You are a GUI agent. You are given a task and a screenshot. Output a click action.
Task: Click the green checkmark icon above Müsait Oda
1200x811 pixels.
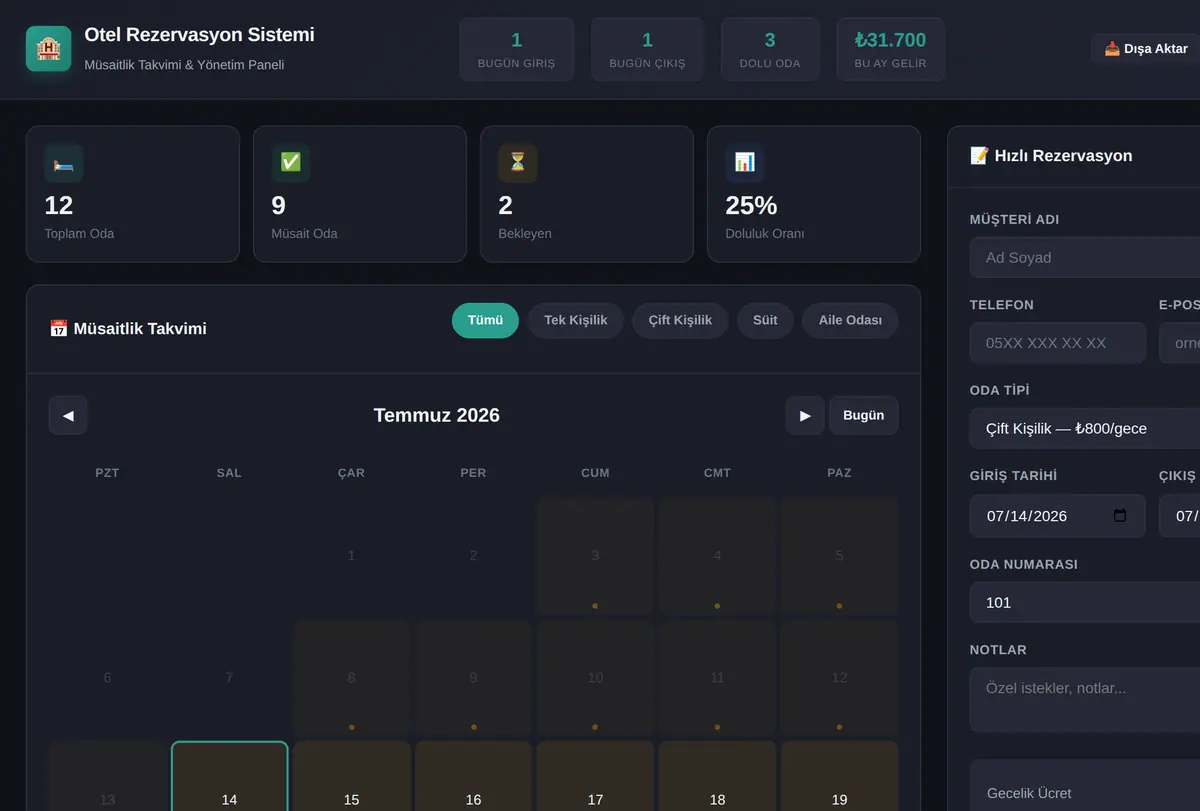290,162
